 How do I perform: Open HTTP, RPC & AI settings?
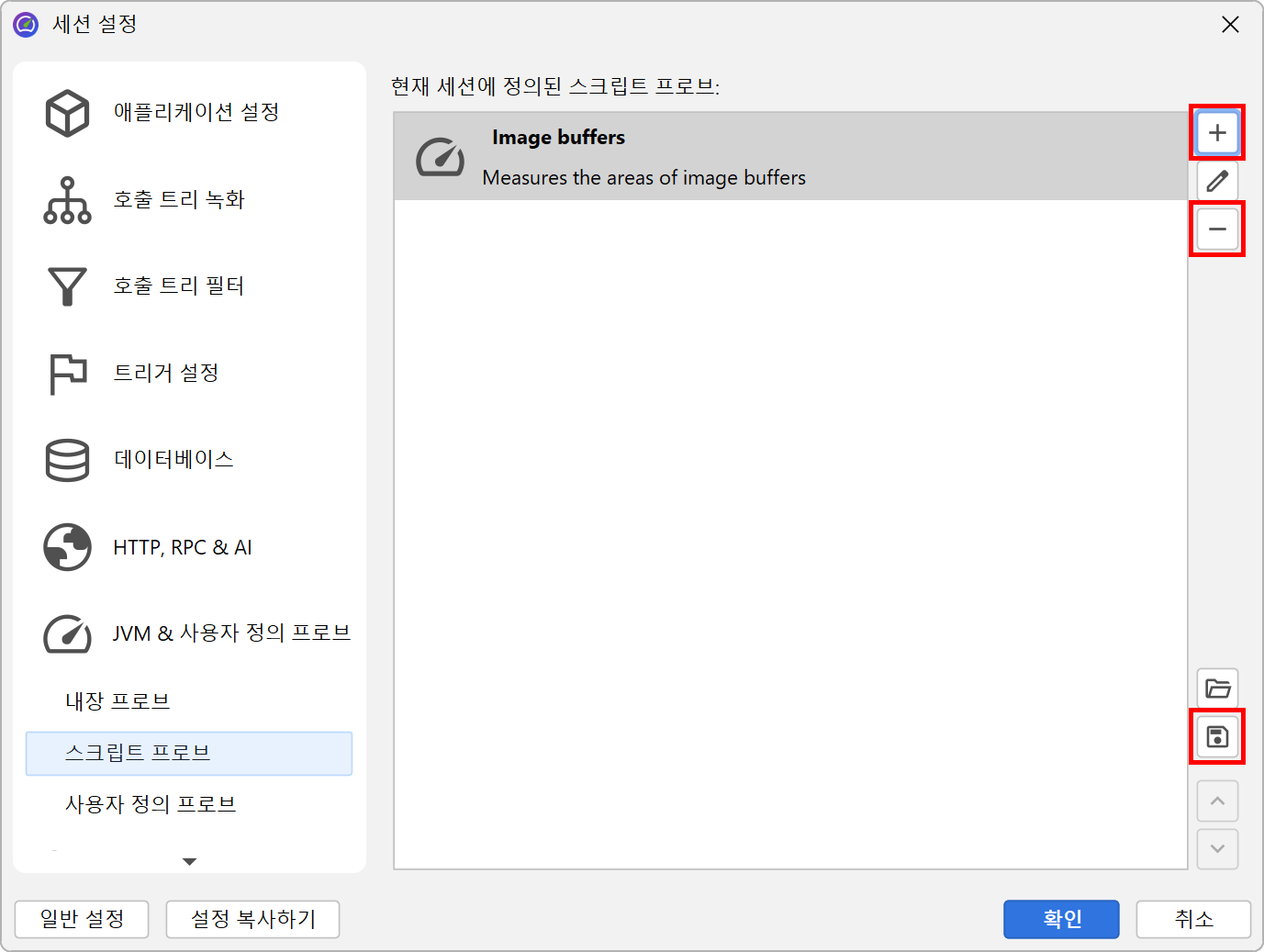tap(182, 548)
